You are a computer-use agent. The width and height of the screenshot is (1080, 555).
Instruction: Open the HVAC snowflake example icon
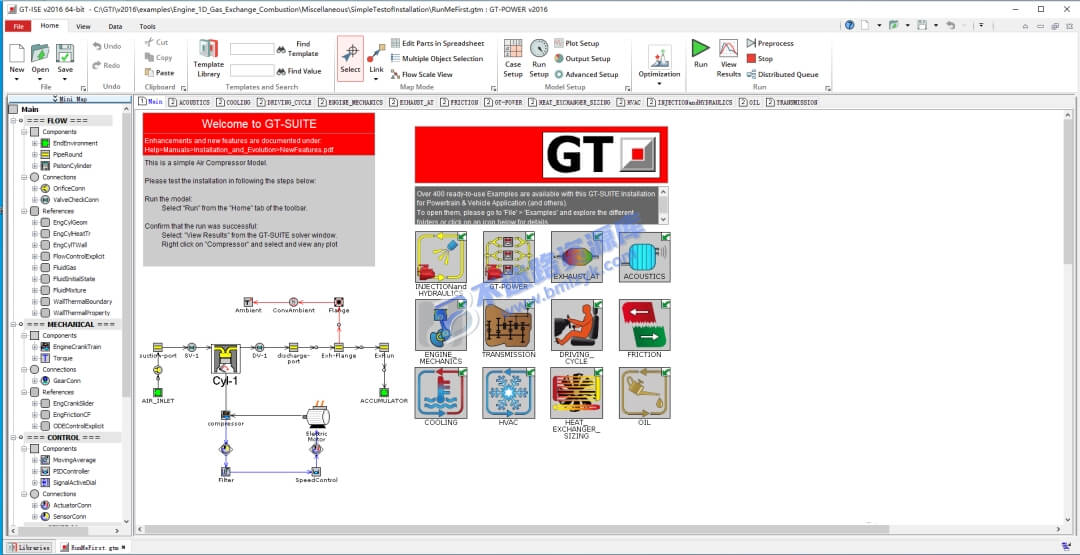coord(508,392)
